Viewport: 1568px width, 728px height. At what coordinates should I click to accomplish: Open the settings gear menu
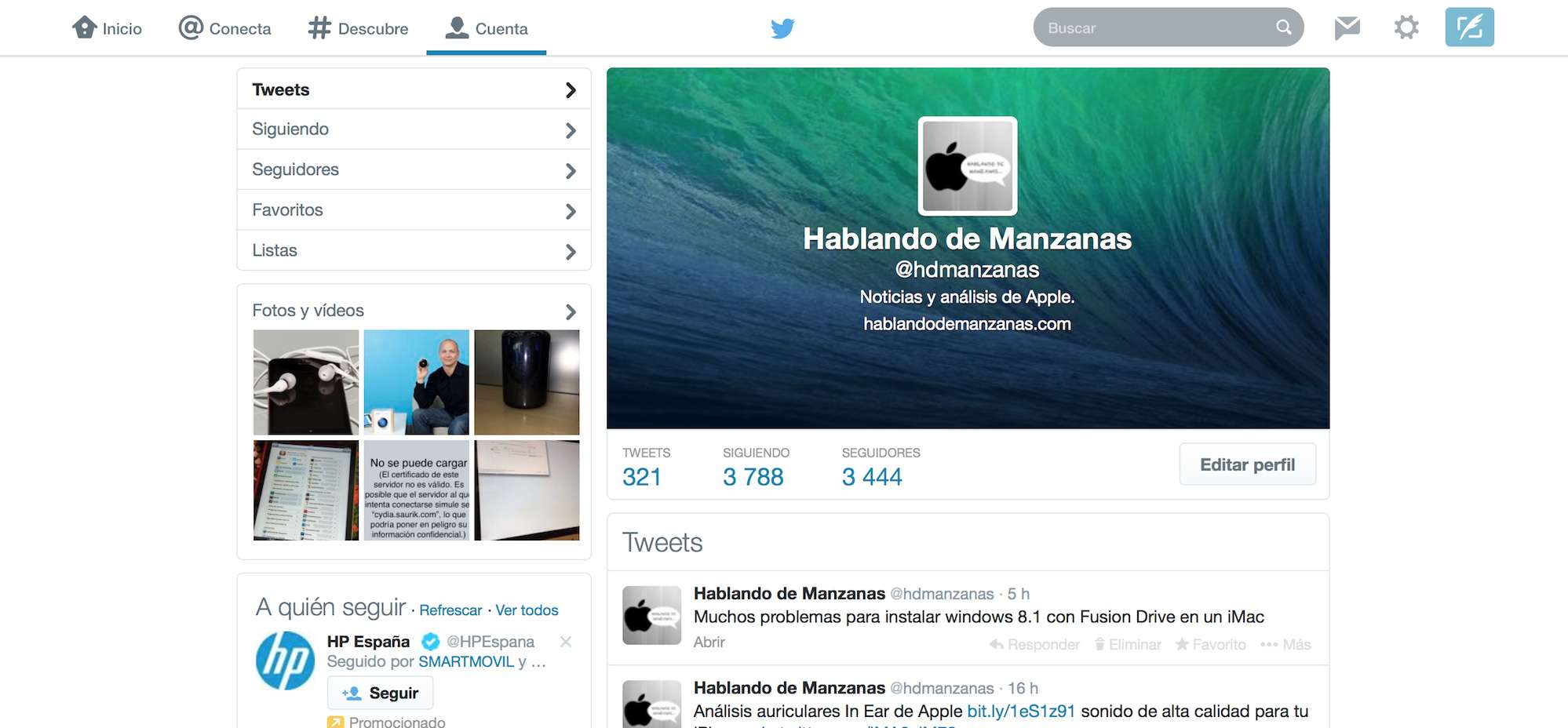coord(1406,27)
